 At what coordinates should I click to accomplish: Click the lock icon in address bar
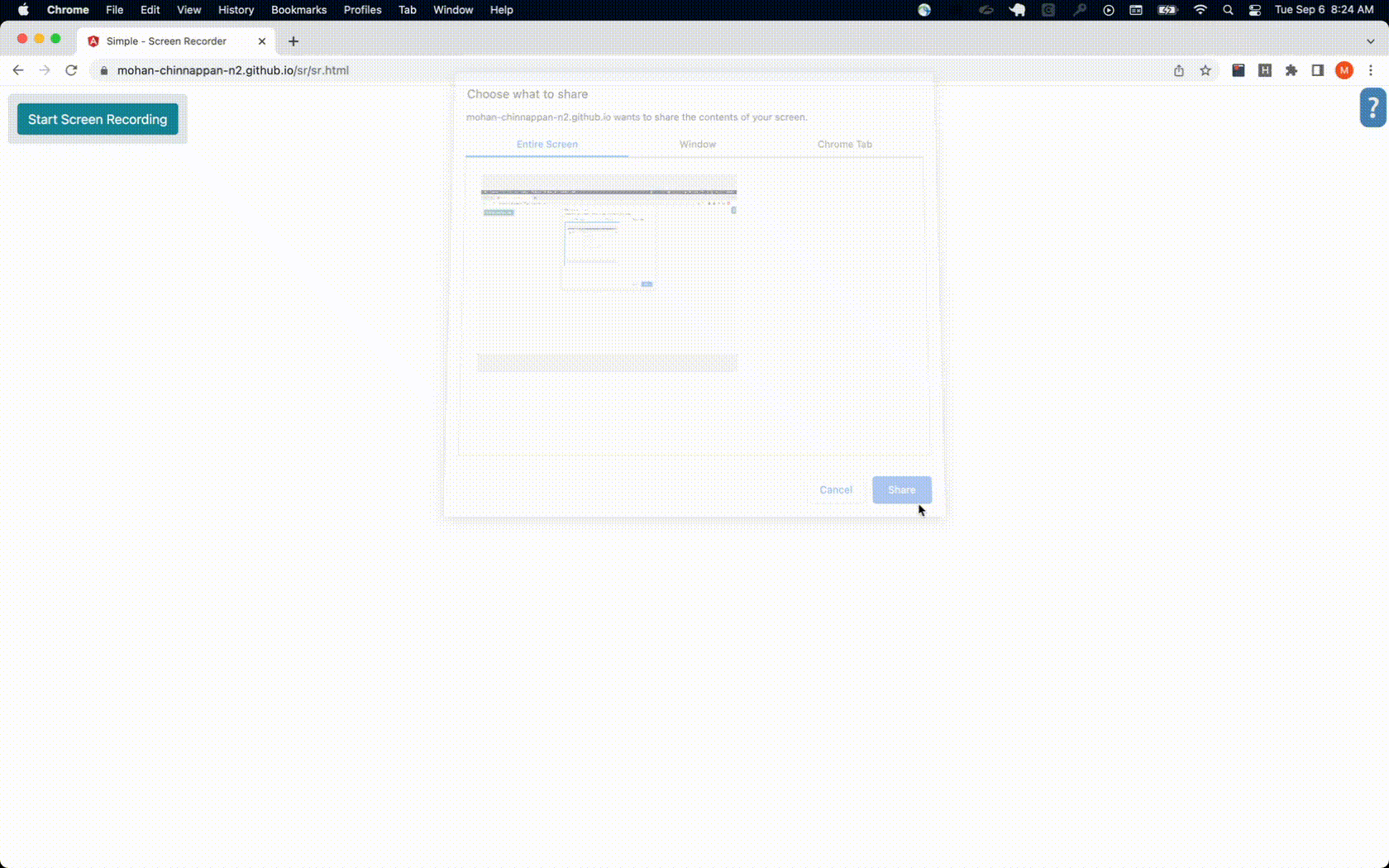coord(104,70)
